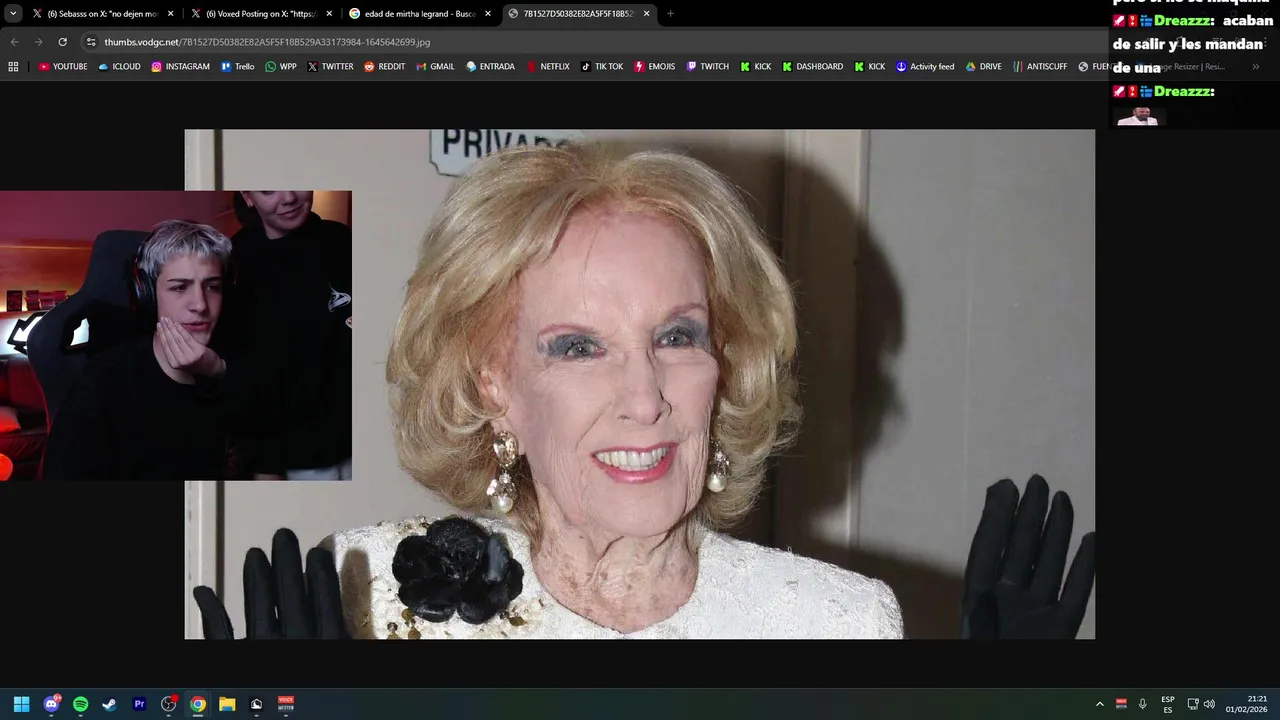Viewport: 1280px width, 720px height.
Task: Open Spotify from the taskbar
Action: 80,704
